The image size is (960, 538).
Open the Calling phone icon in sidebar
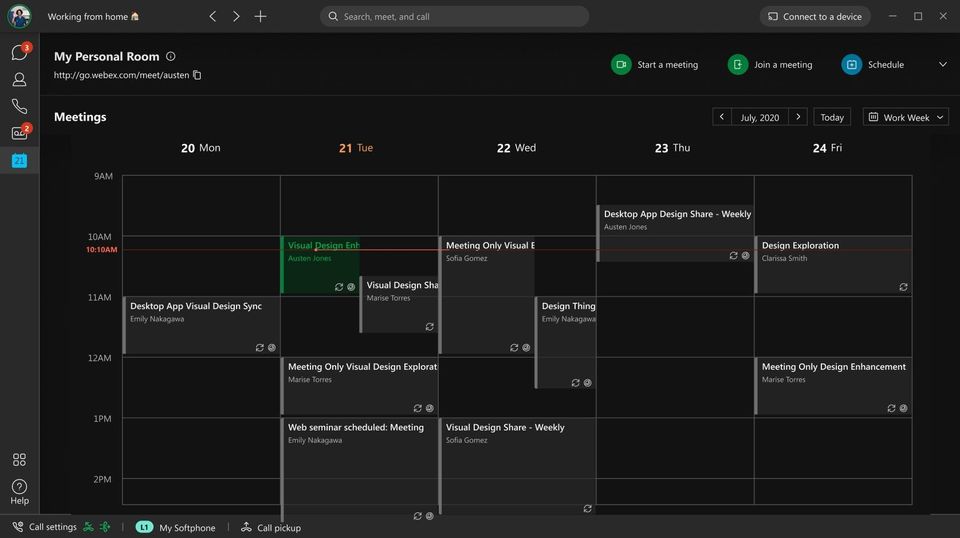pyautogui.click(x=19, y=106)
